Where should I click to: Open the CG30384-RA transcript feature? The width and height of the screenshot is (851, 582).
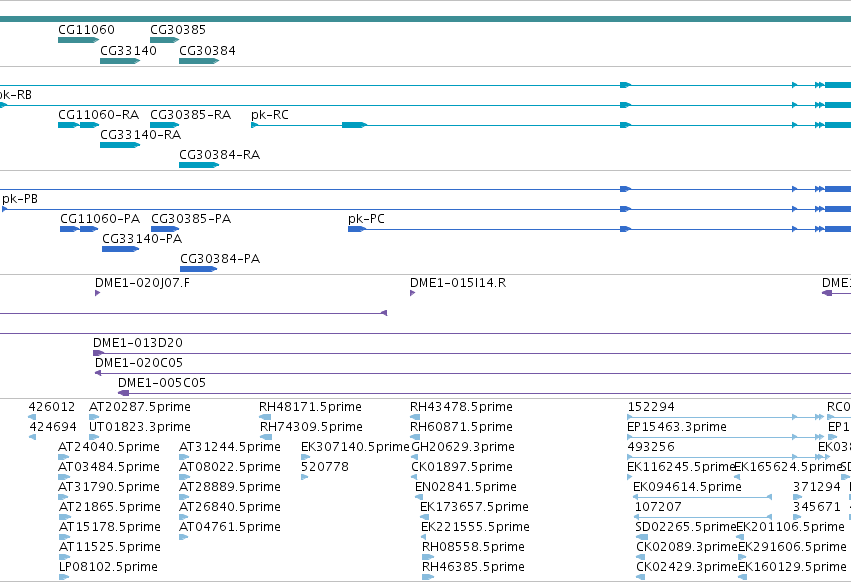coord(199,165)
